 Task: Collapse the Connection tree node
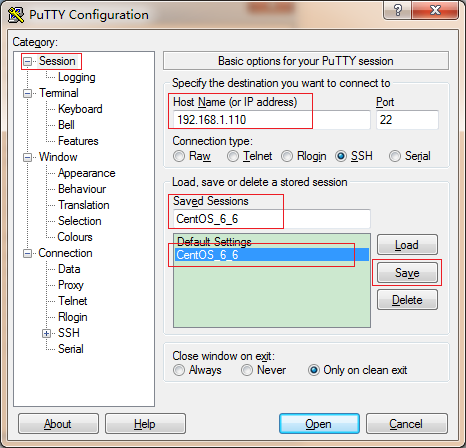[x=28, y=254]
